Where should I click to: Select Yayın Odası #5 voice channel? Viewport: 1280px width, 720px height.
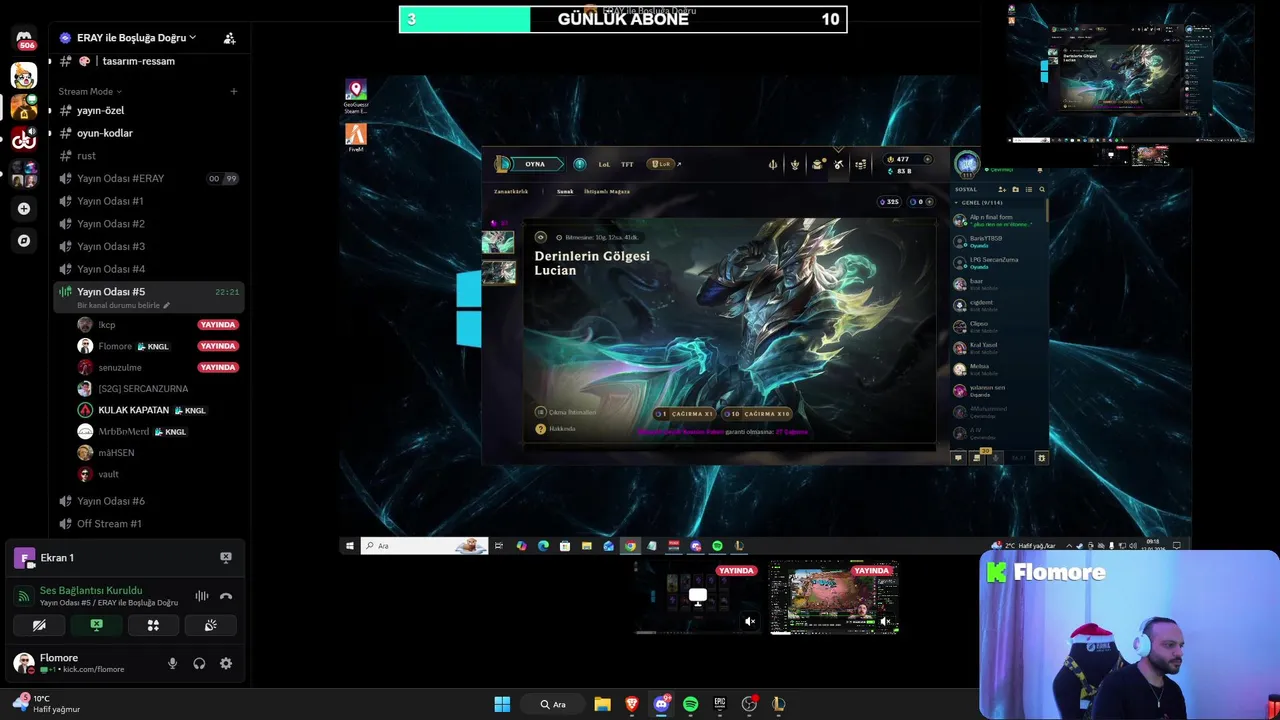[147, 297]
